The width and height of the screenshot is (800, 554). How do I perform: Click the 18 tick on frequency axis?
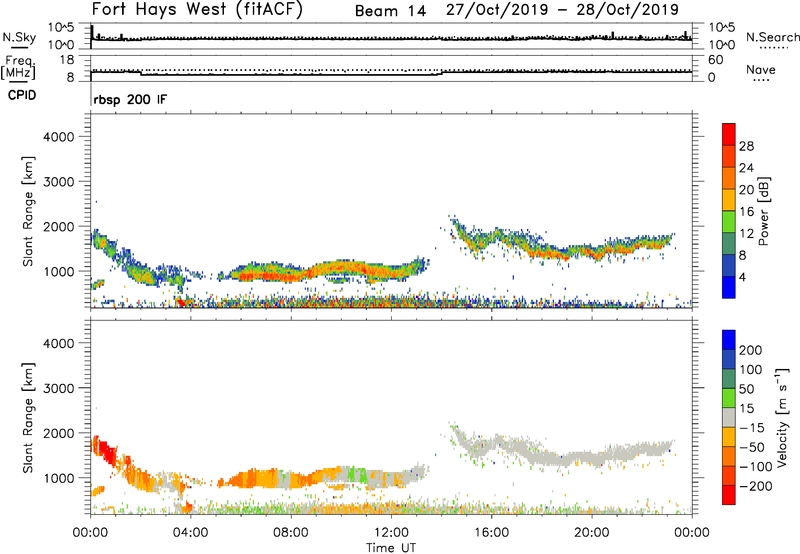tap(67, 60)
